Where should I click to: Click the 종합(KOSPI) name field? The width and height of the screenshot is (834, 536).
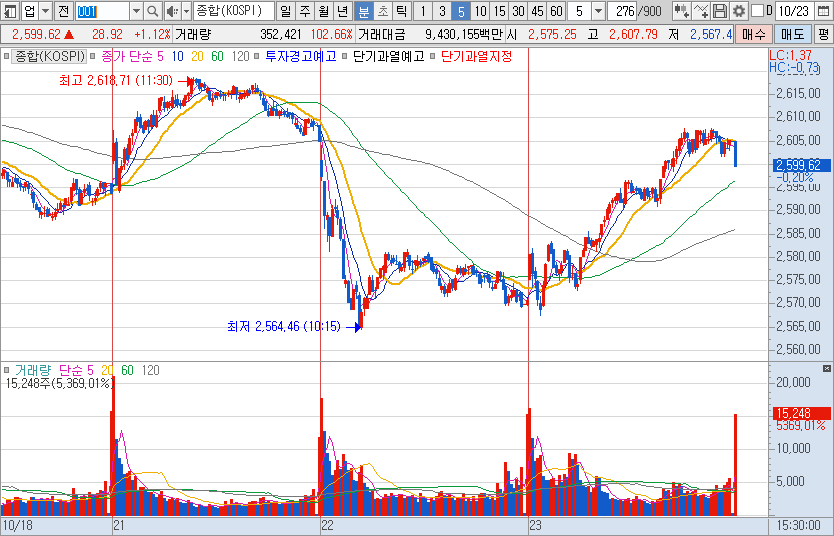(233, 11)
